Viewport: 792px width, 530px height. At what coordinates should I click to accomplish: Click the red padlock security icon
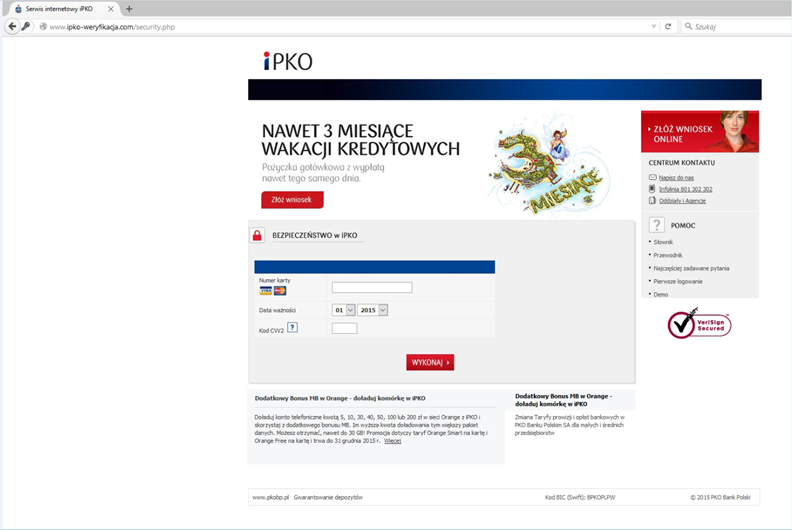[257, 236]
